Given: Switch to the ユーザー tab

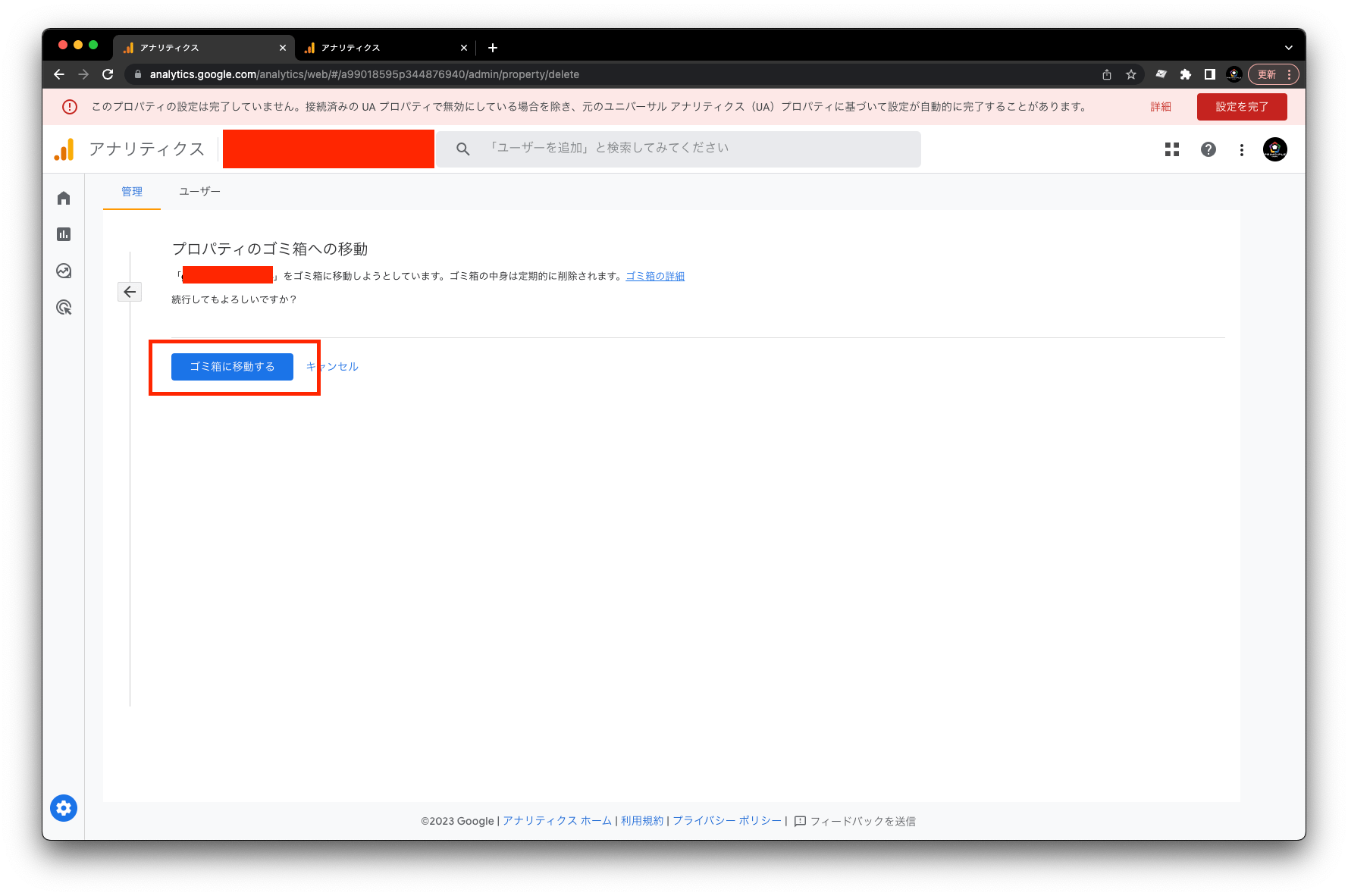Looking at the screenshot, I should (x=199, y=192).
